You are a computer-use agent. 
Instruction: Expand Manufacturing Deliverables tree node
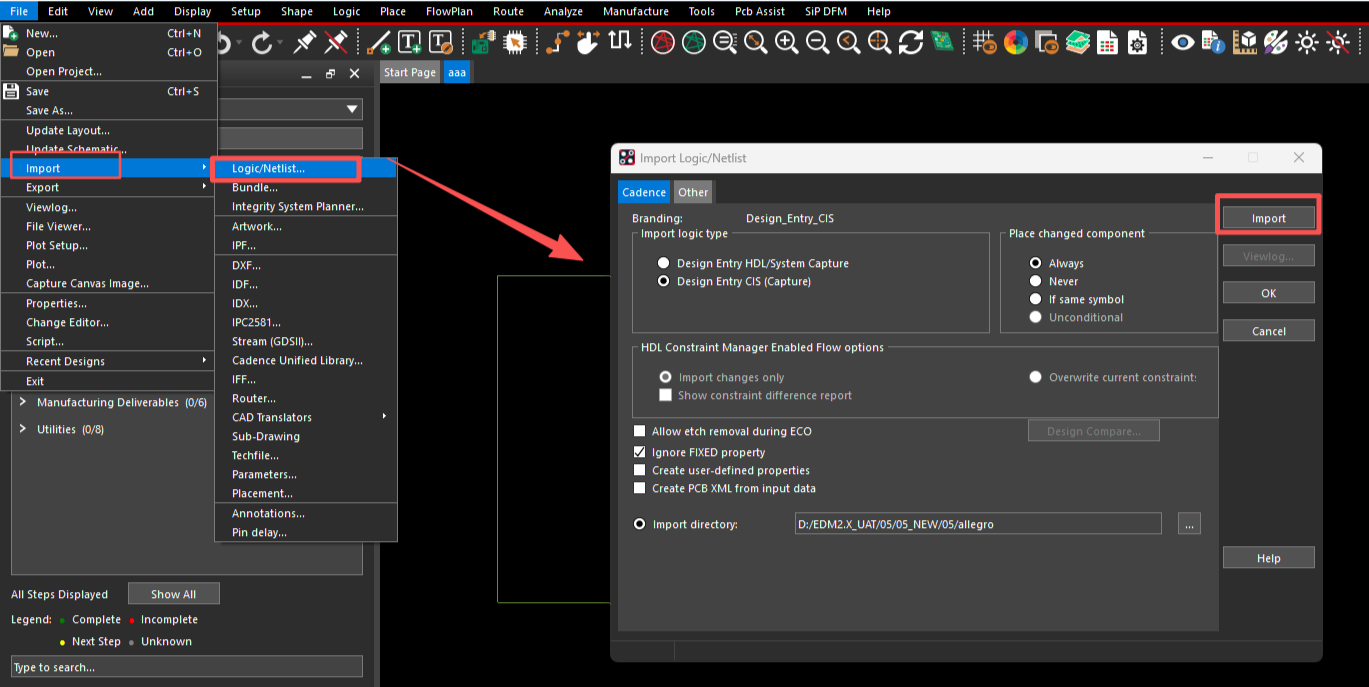(23, 403)
